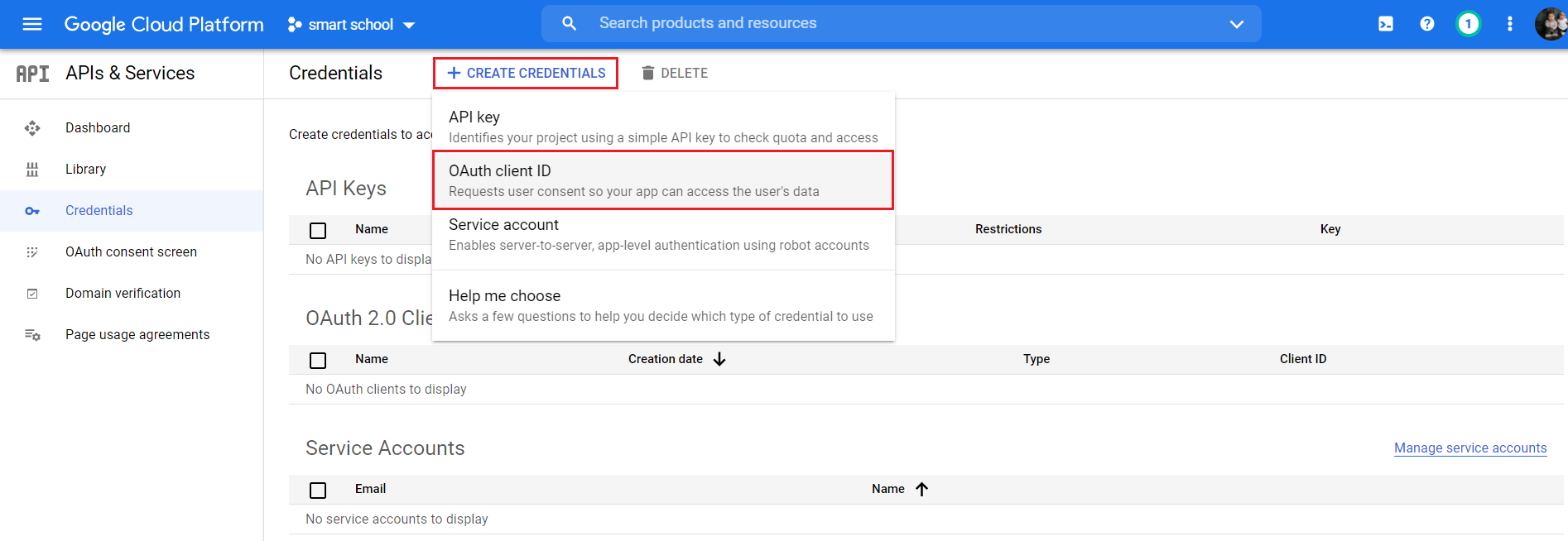Click the Library sidebar icon
1568x541 pixels.
point(32,170)
